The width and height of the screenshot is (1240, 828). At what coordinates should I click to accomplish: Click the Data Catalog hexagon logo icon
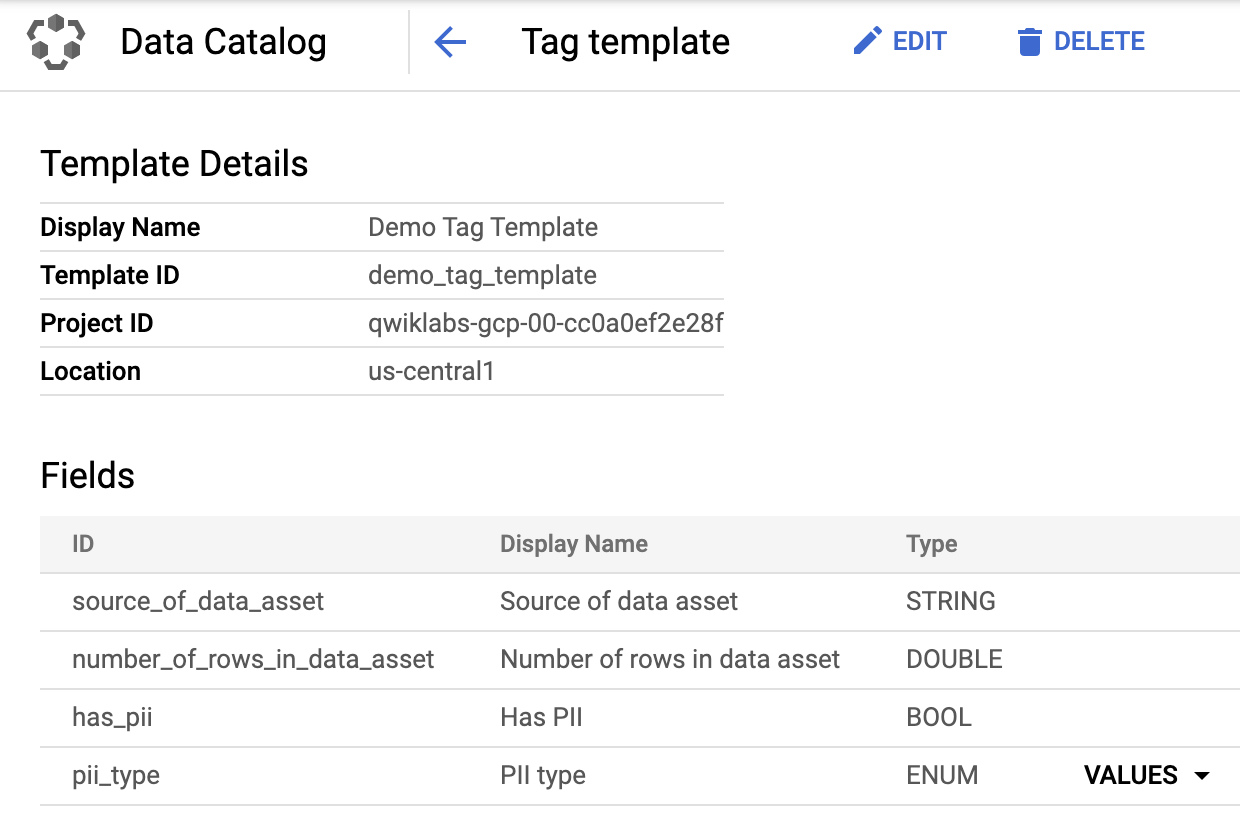tap(56, 42)
